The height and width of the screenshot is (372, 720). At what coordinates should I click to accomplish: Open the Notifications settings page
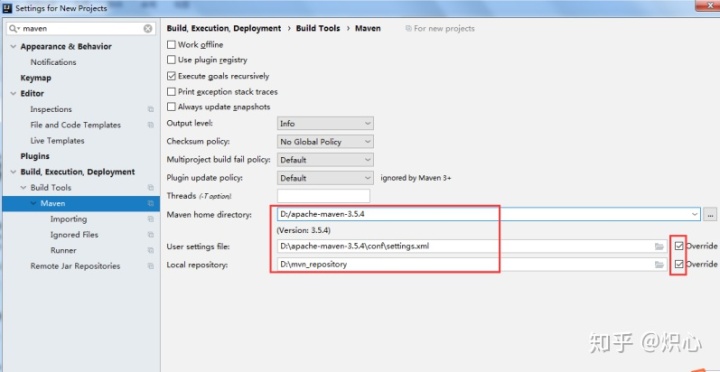(53, 62)
